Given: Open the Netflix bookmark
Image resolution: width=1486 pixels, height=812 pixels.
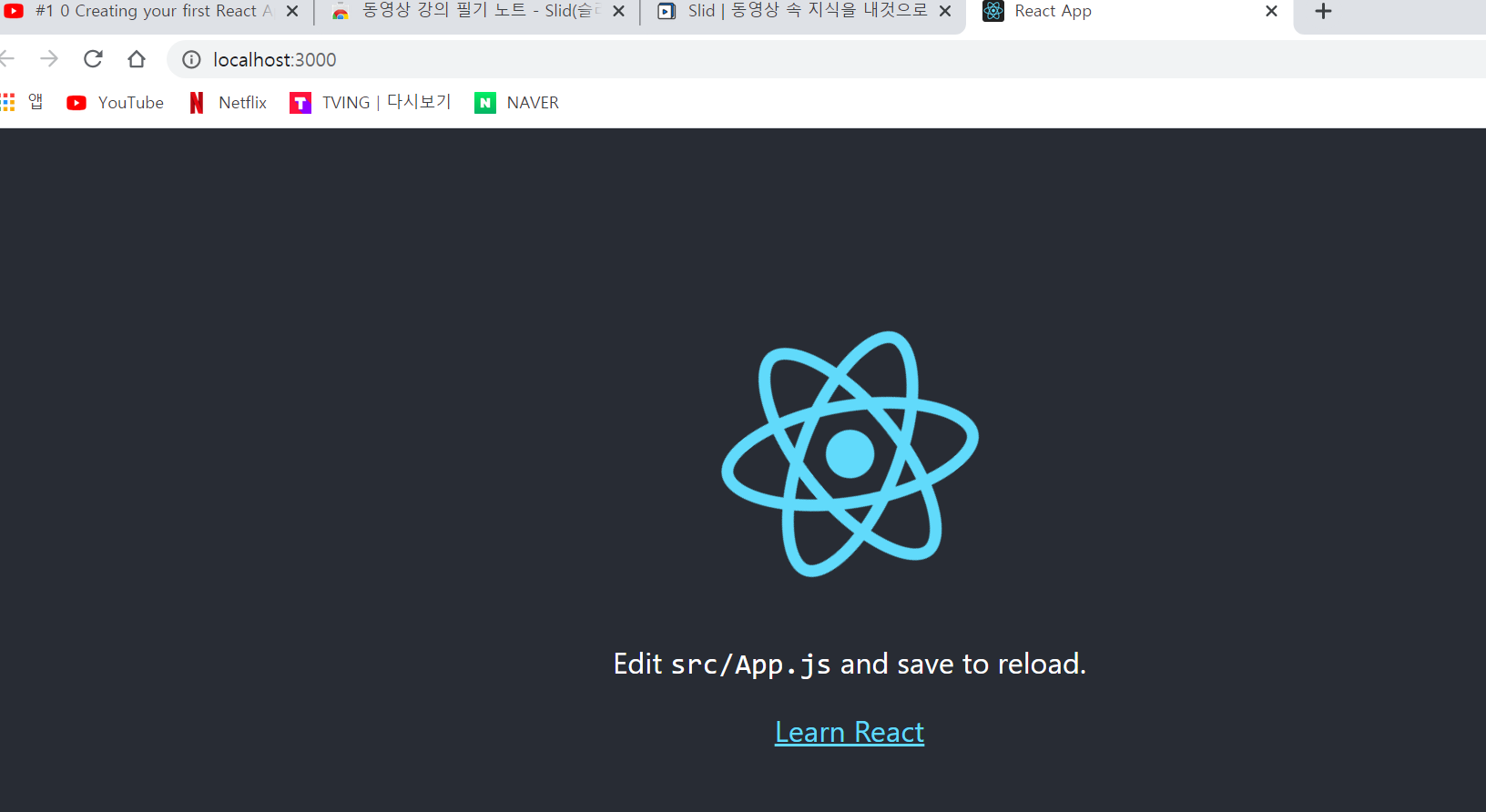Looking at the screenshot, I should coord(228,103).
